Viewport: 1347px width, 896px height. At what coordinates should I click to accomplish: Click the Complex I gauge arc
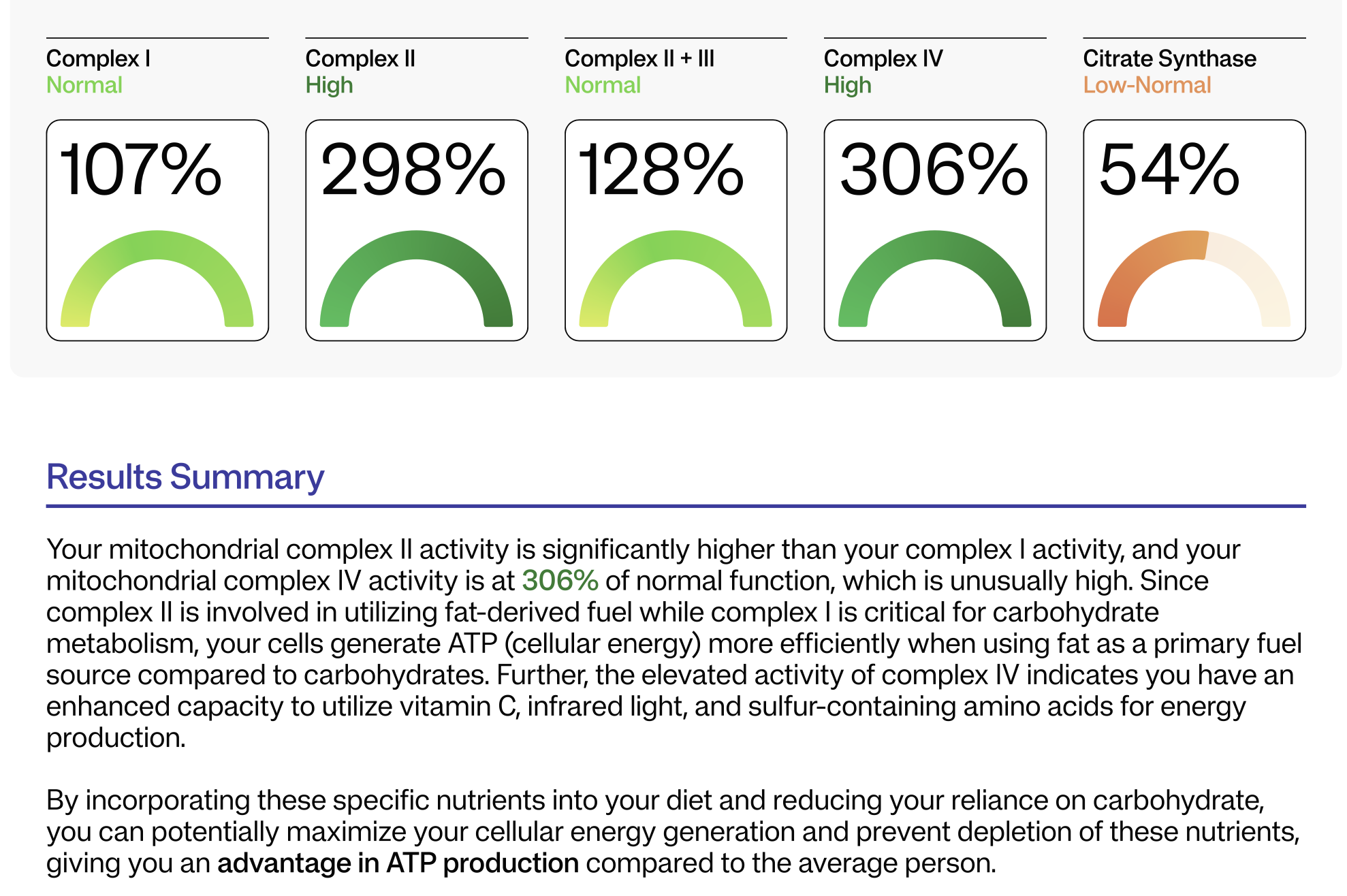157,278
